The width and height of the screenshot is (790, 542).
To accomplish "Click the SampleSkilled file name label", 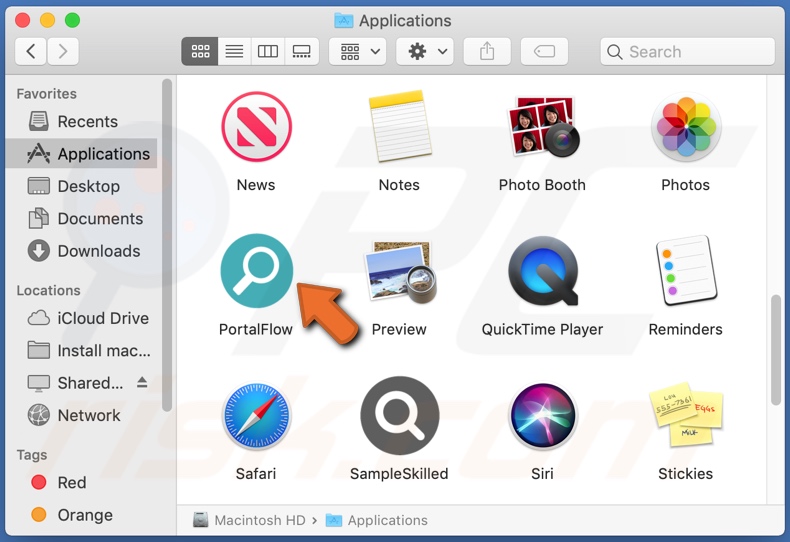I will pos(399,474).
